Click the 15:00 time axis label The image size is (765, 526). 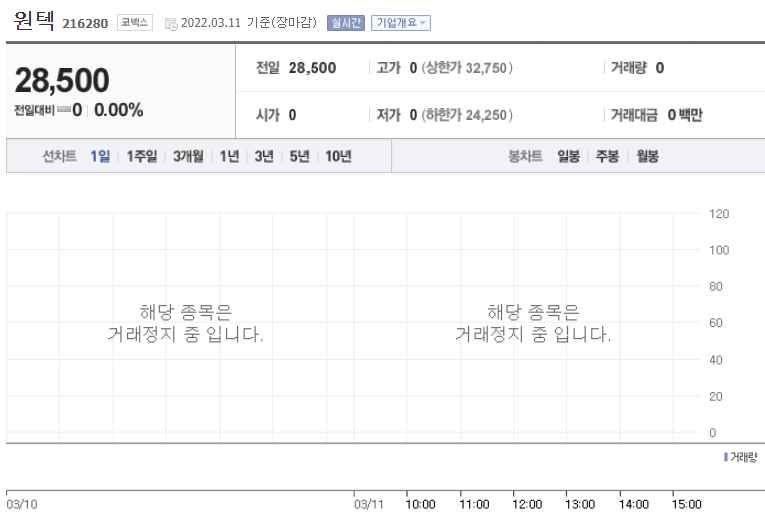(686, 505)
